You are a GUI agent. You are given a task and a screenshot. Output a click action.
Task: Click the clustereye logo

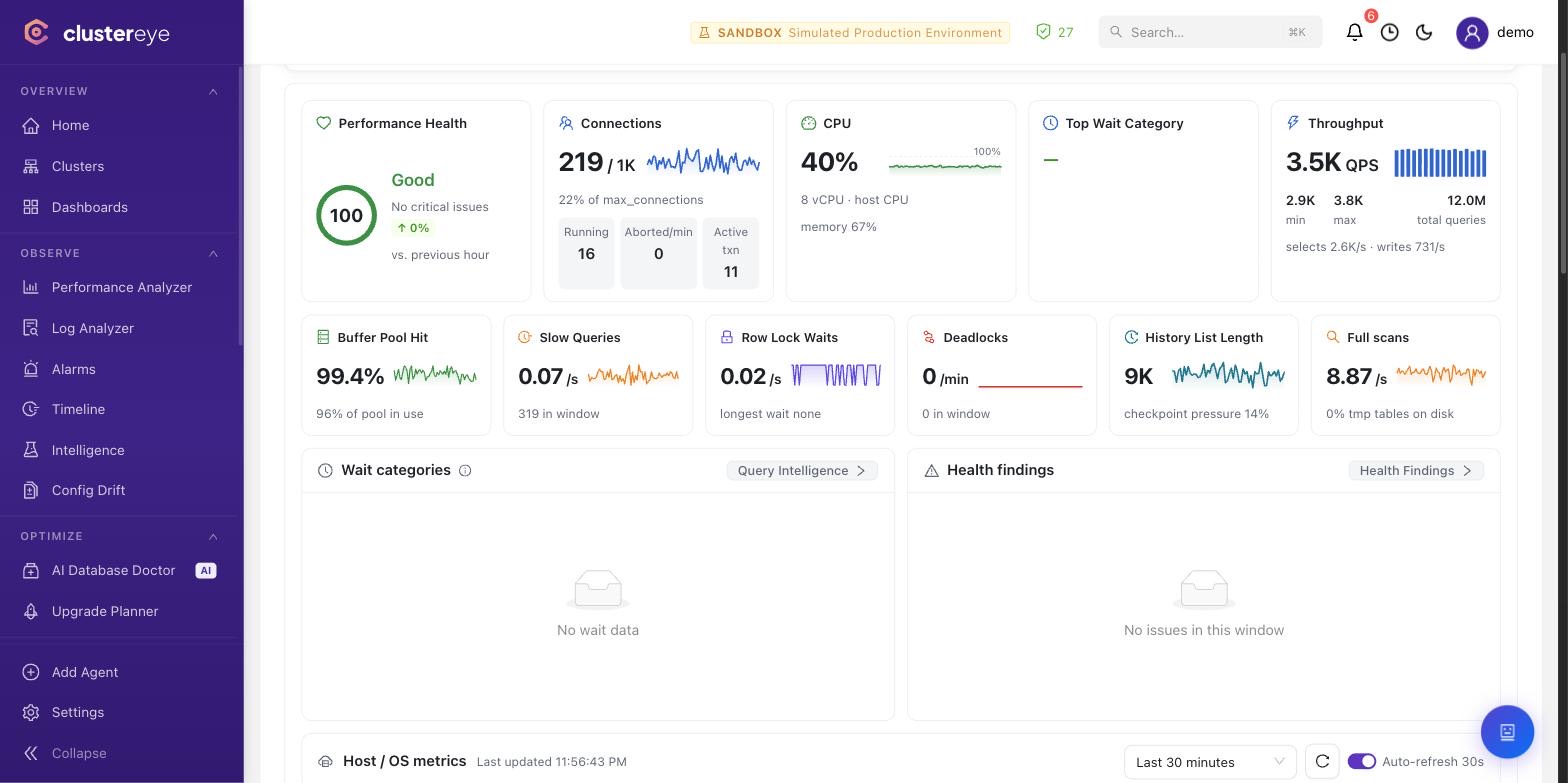click(97, 33)
